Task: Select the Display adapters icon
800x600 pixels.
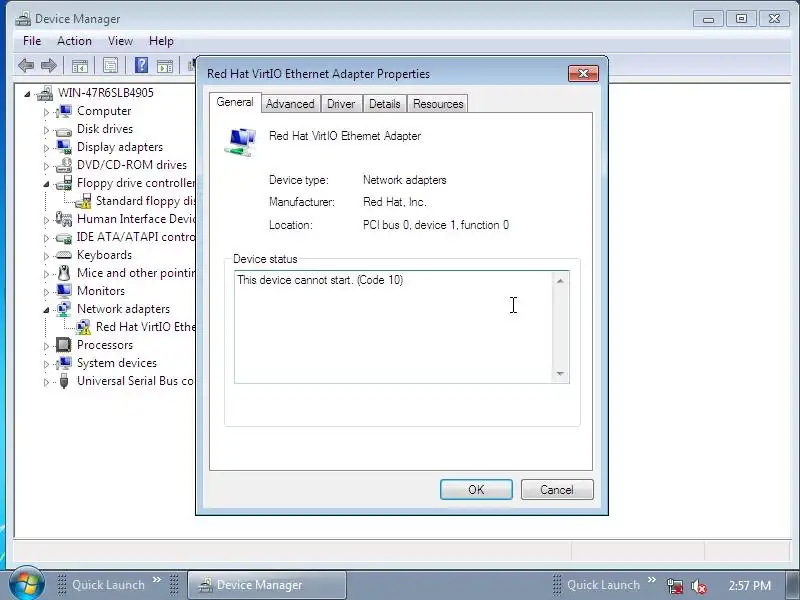Action: coord(64,147)
